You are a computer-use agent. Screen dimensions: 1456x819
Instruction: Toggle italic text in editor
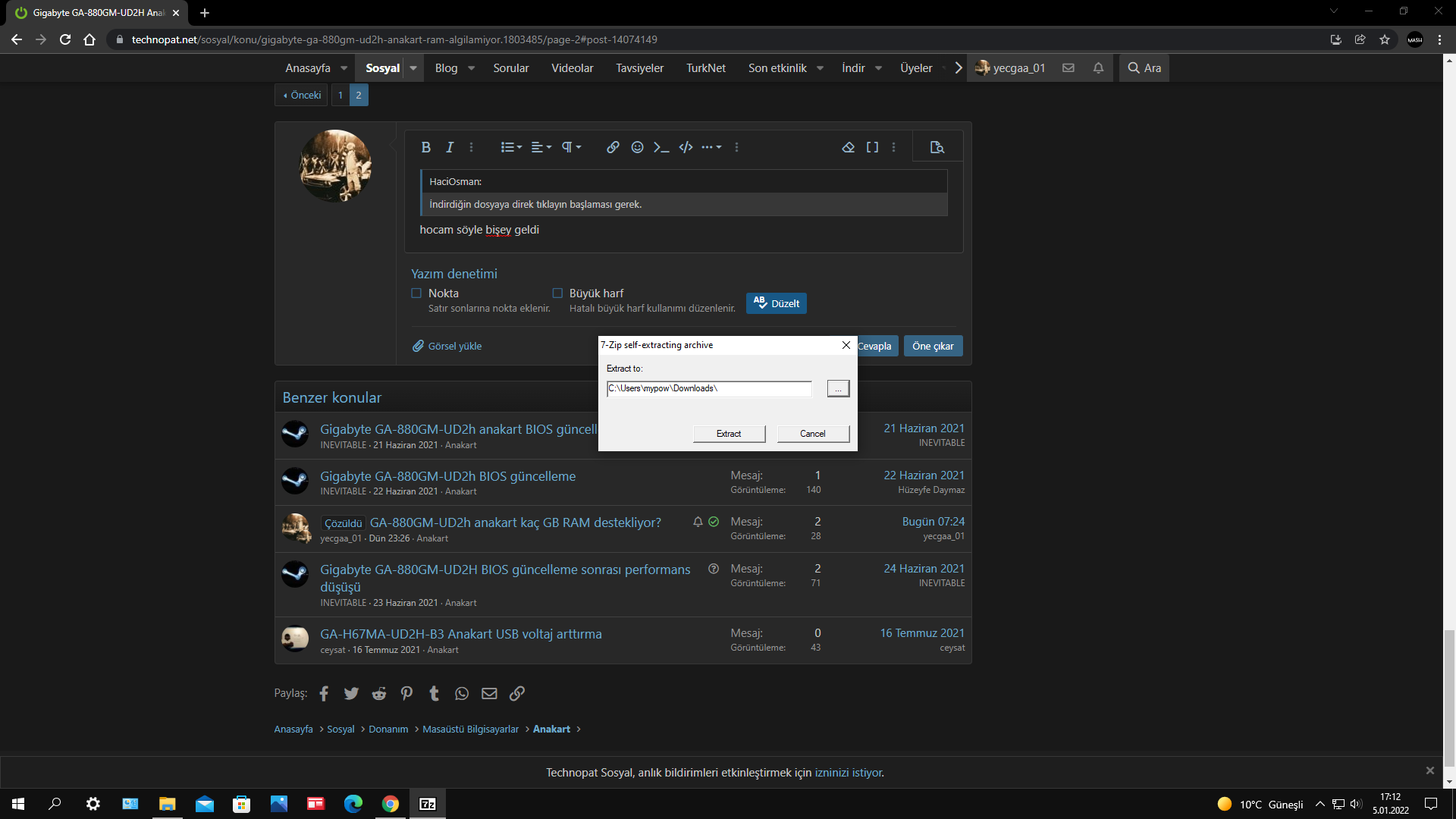[450, 147]
